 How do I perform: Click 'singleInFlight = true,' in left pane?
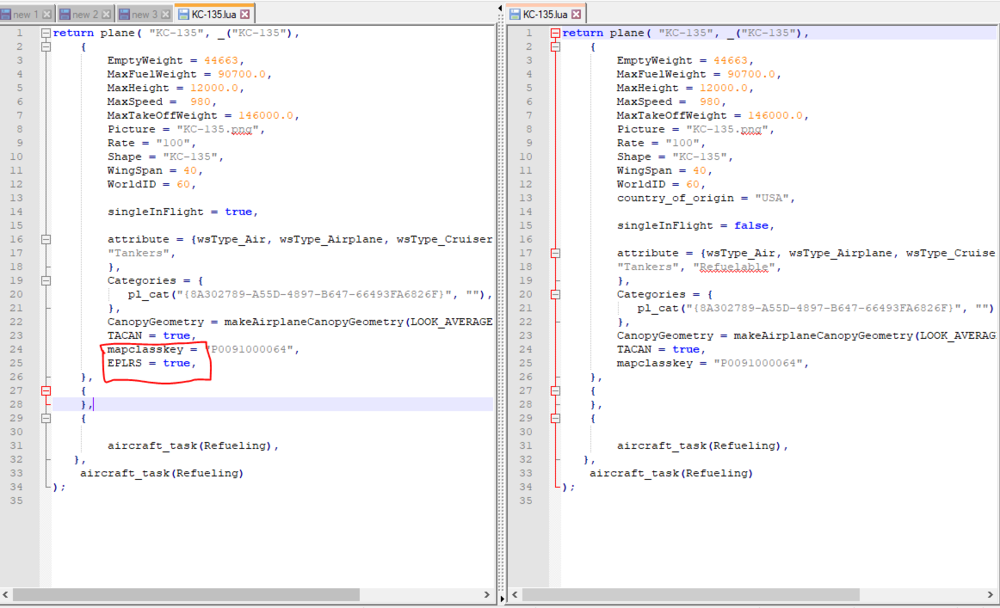182,212
